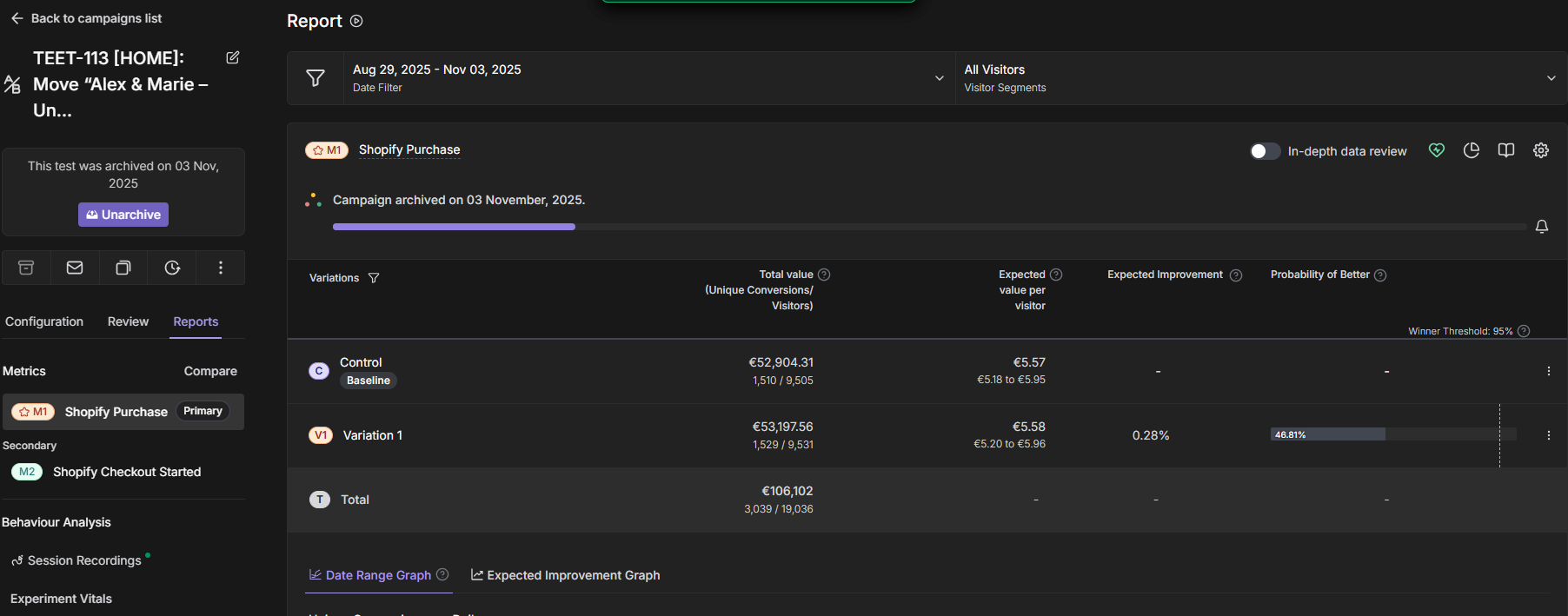Click Variation 1 total value €53,197.56

[x=782, y=427]
